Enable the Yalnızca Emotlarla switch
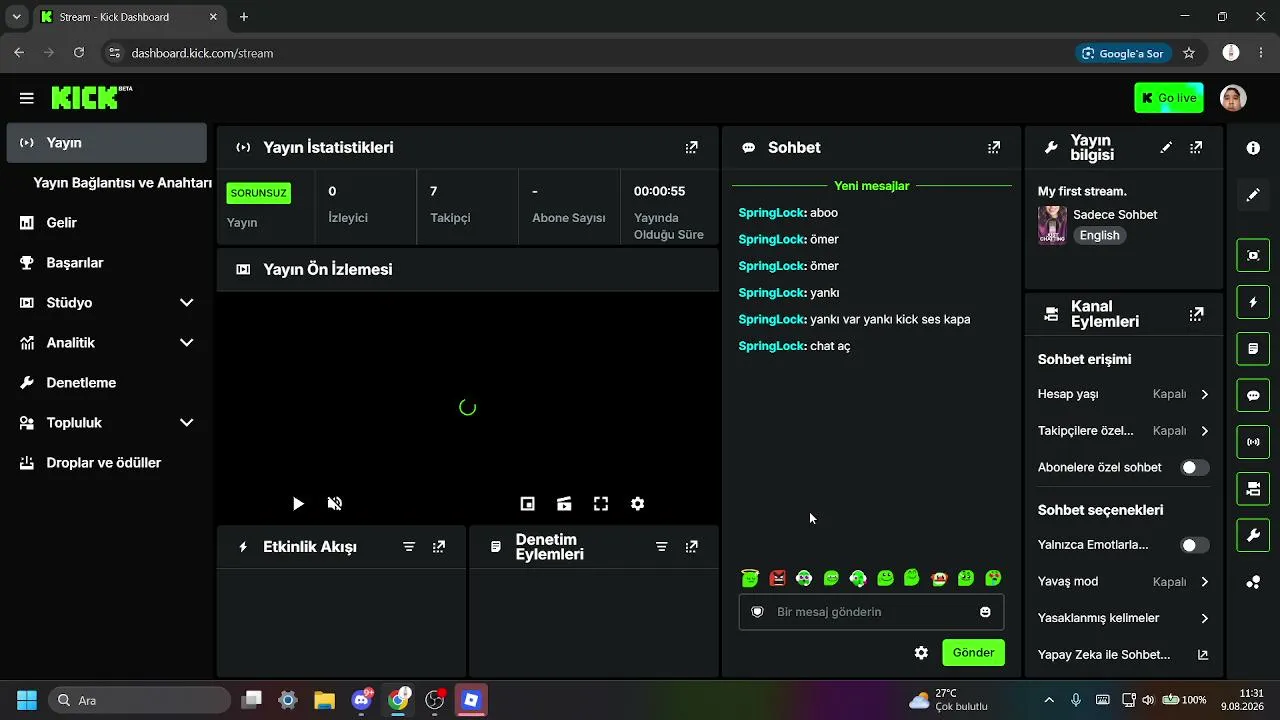 [x=1195, y=545]
